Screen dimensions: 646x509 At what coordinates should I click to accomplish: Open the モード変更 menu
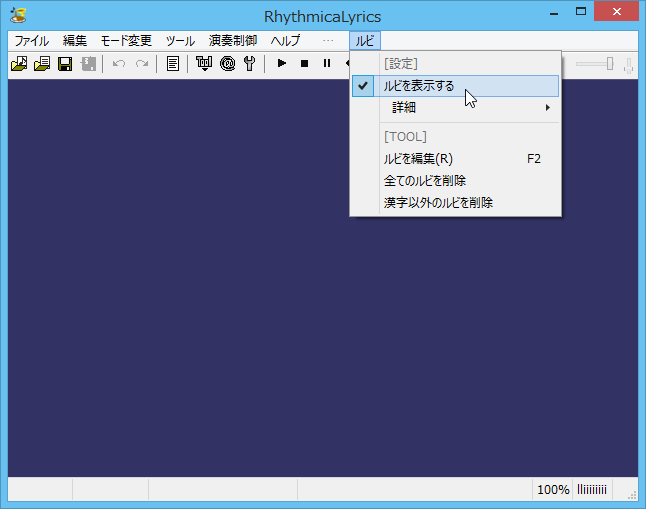coord(126,41)
